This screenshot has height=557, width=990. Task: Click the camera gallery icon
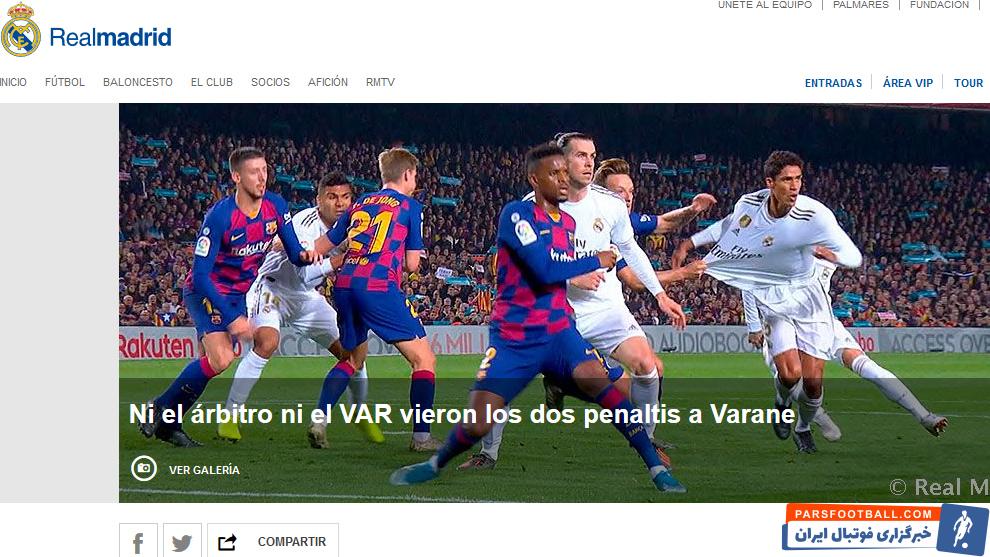pyautogui.click(x=144, y=469)
